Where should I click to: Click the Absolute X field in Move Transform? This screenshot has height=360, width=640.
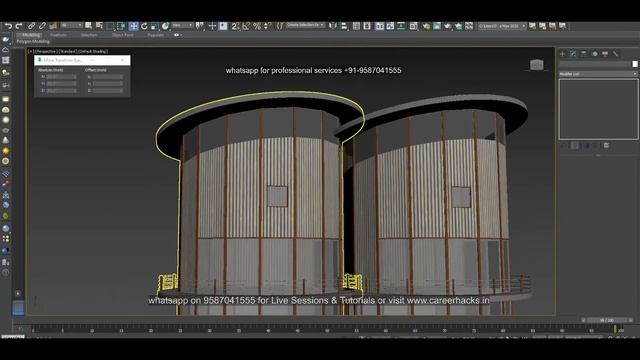tap(61, 77)
